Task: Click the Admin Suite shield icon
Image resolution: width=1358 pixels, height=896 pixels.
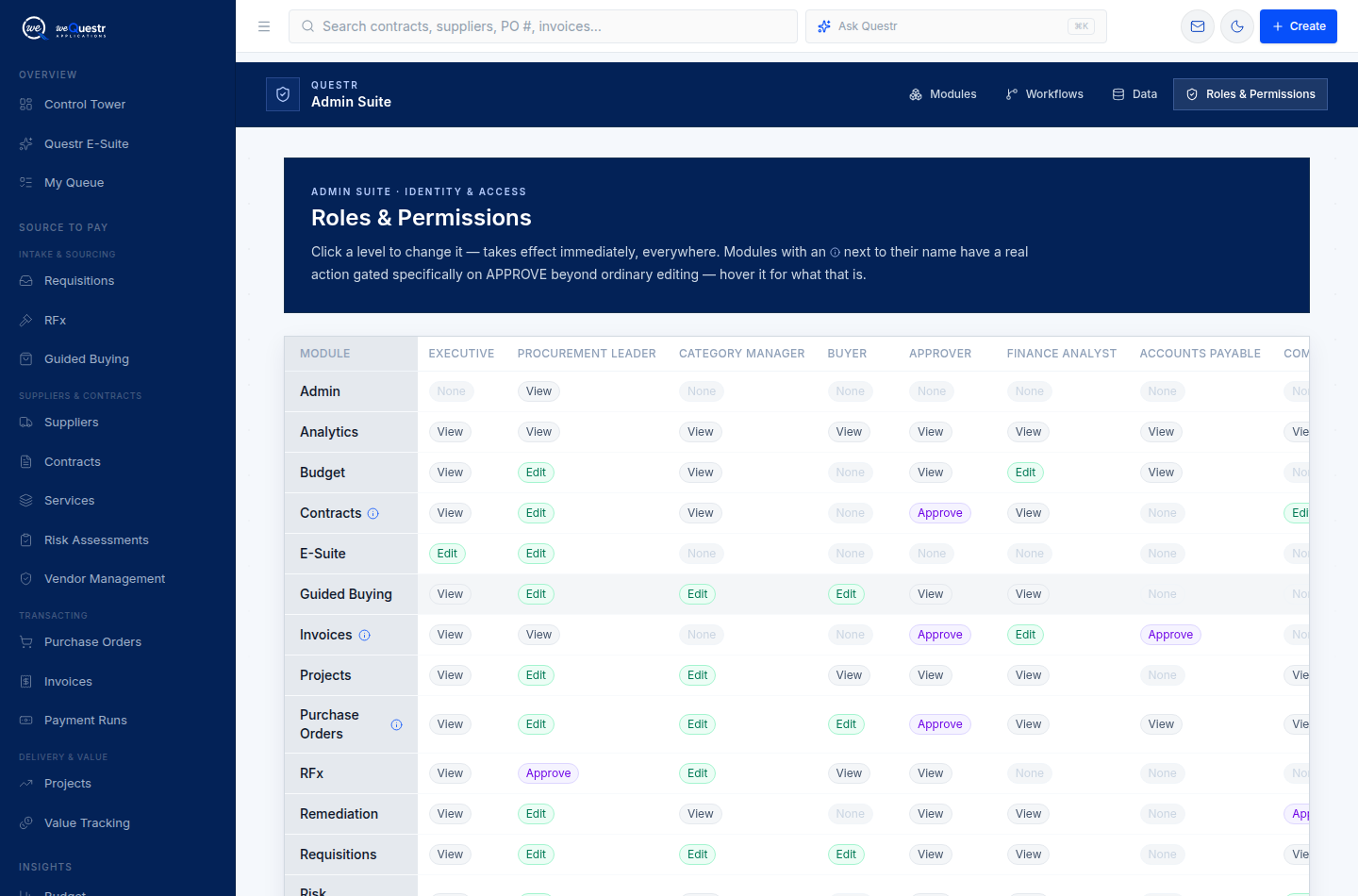Action: click(x=283, y=94)
